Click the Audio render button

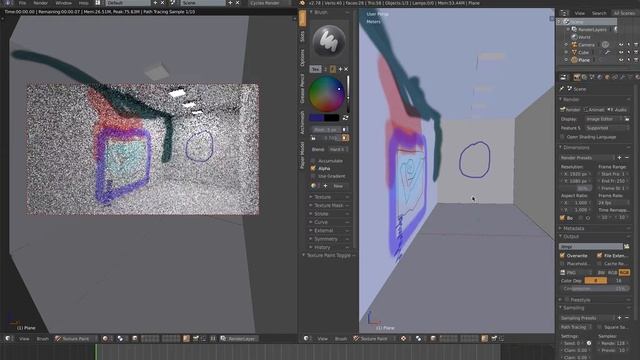(617, 109)
